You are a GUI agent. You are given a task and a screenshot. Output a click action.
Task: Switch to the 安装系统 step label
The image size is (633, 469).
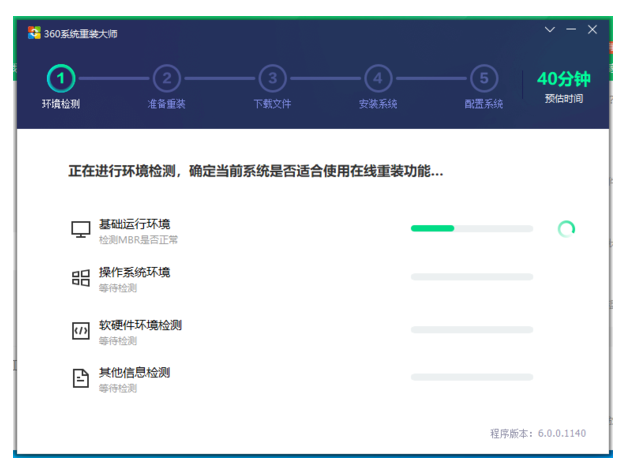pos(378,103)
